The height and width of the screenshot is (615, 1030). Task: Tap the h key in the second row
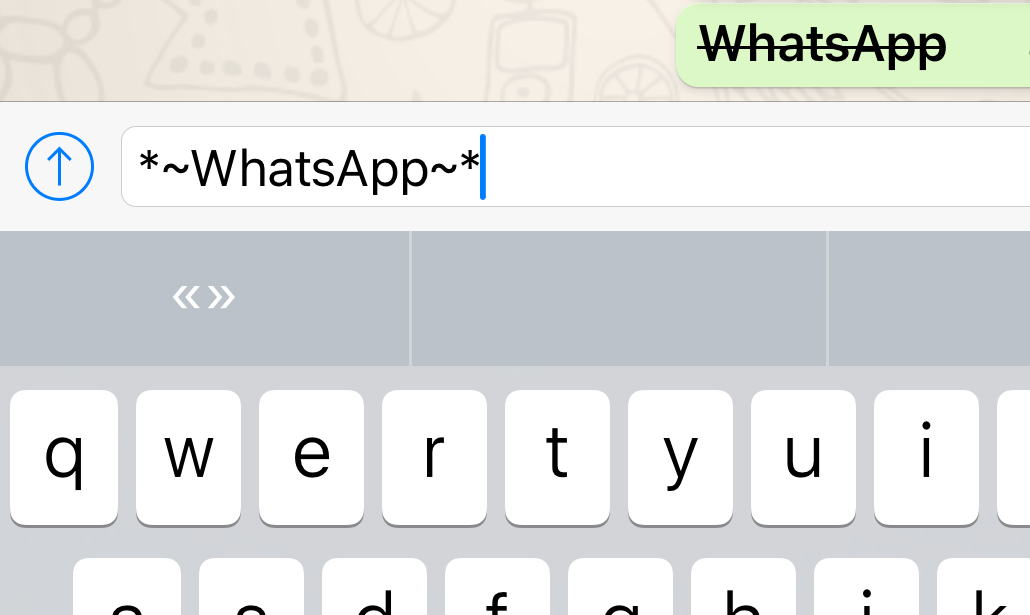pos(743,587)
